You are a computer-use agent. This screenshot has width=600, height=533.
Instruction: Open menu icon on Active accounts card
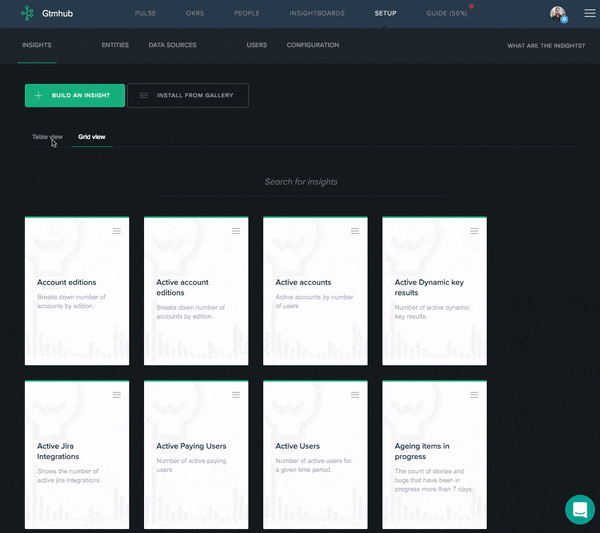coord(355,231)
